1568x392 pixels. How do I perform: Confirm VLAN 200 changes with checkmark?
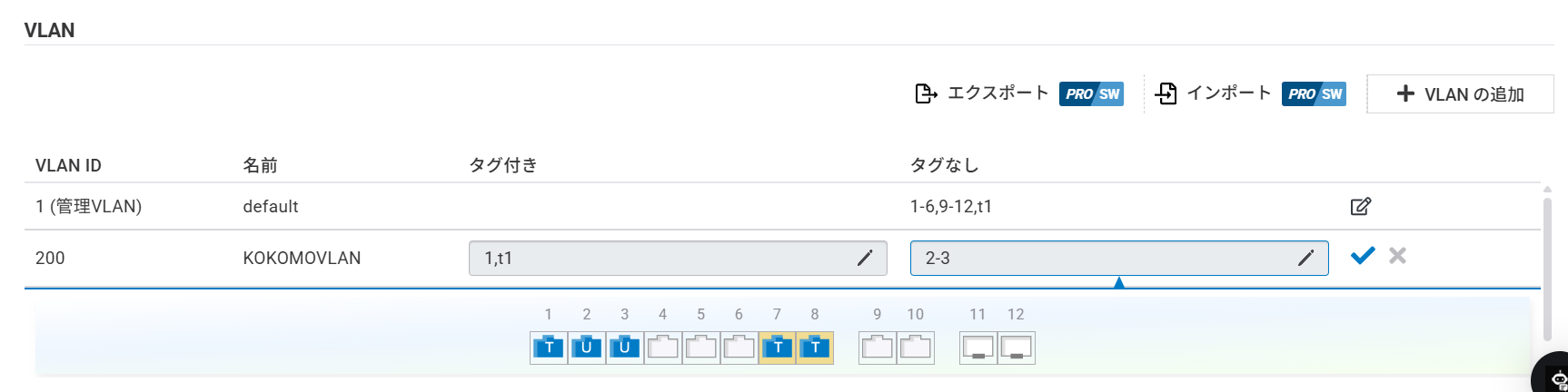(x=1362, y=257)
